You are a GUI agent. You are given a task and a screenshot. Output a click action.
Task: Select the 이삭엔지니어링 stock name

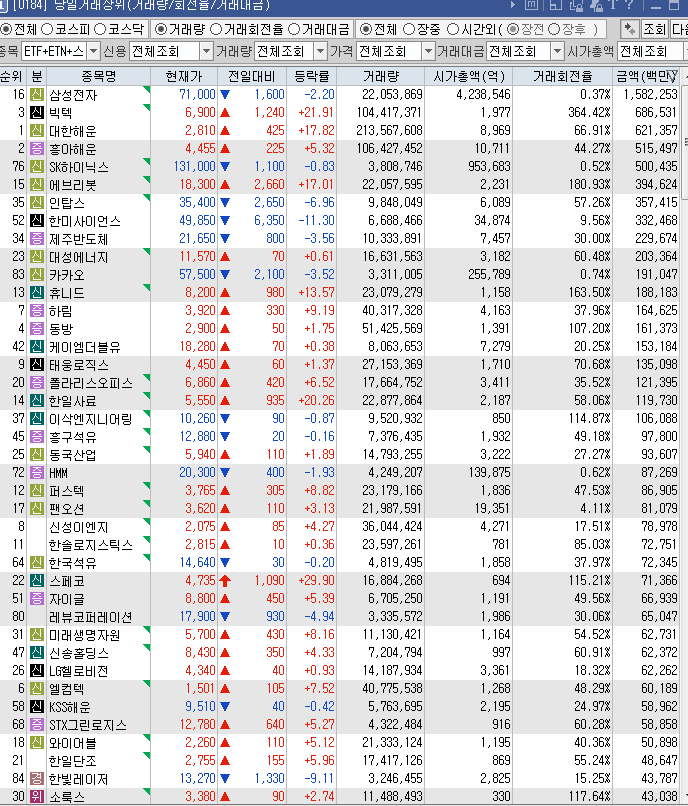pos(90,419)
